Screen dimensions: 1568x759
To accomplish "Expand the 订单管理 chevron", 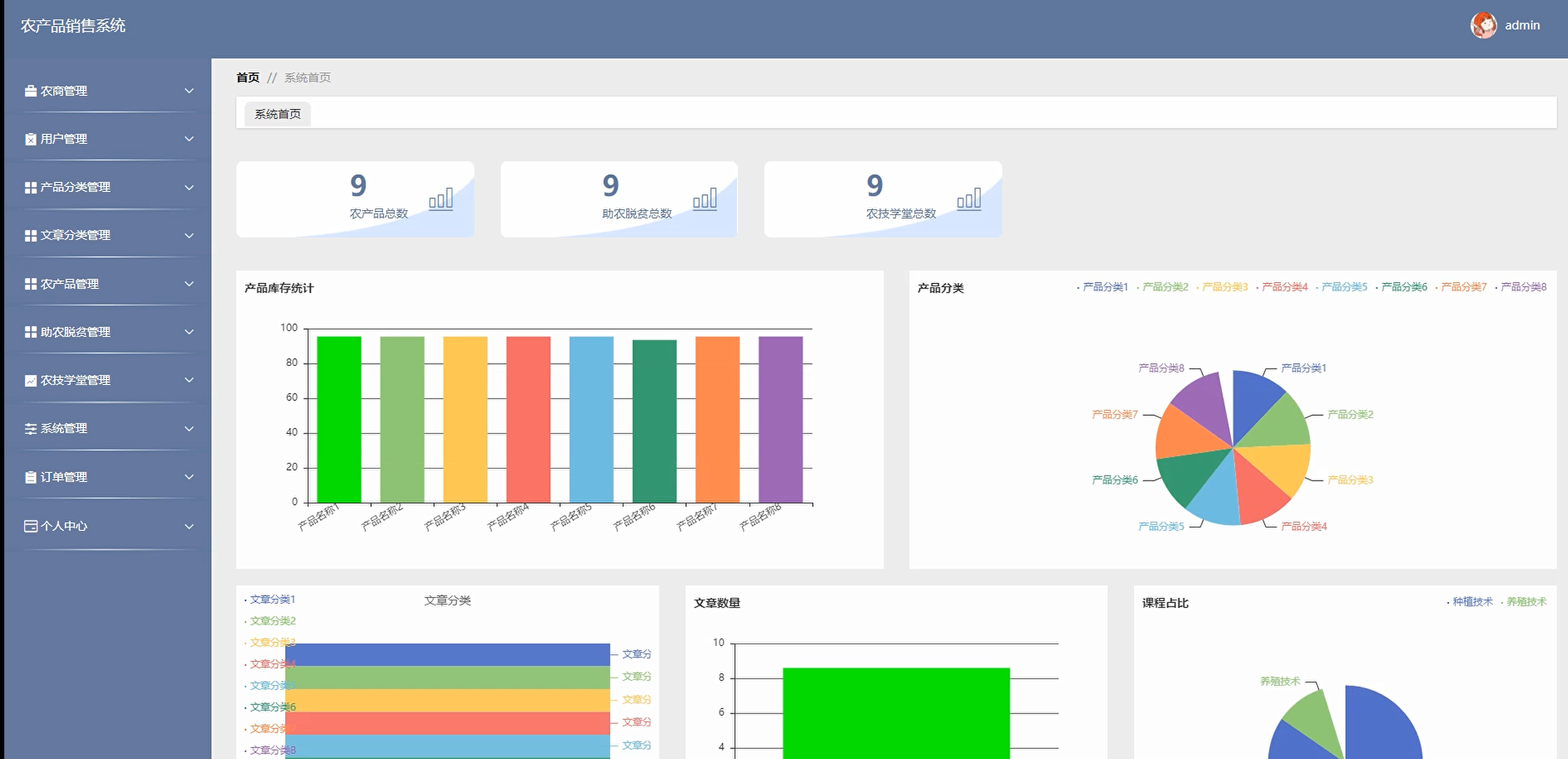I will (x=189, y=477).
